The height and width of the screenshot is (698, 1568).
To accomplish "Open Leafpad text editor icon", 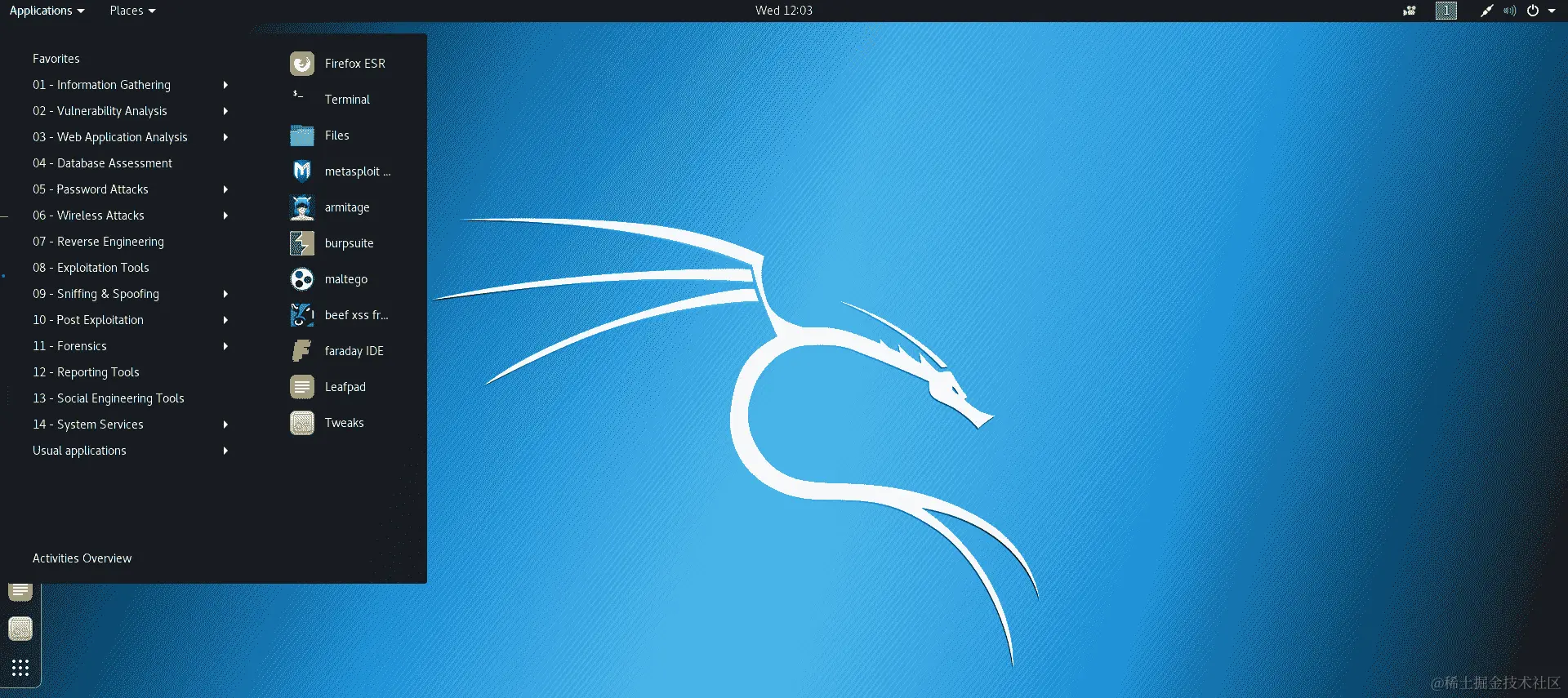I will coord(302,387).
